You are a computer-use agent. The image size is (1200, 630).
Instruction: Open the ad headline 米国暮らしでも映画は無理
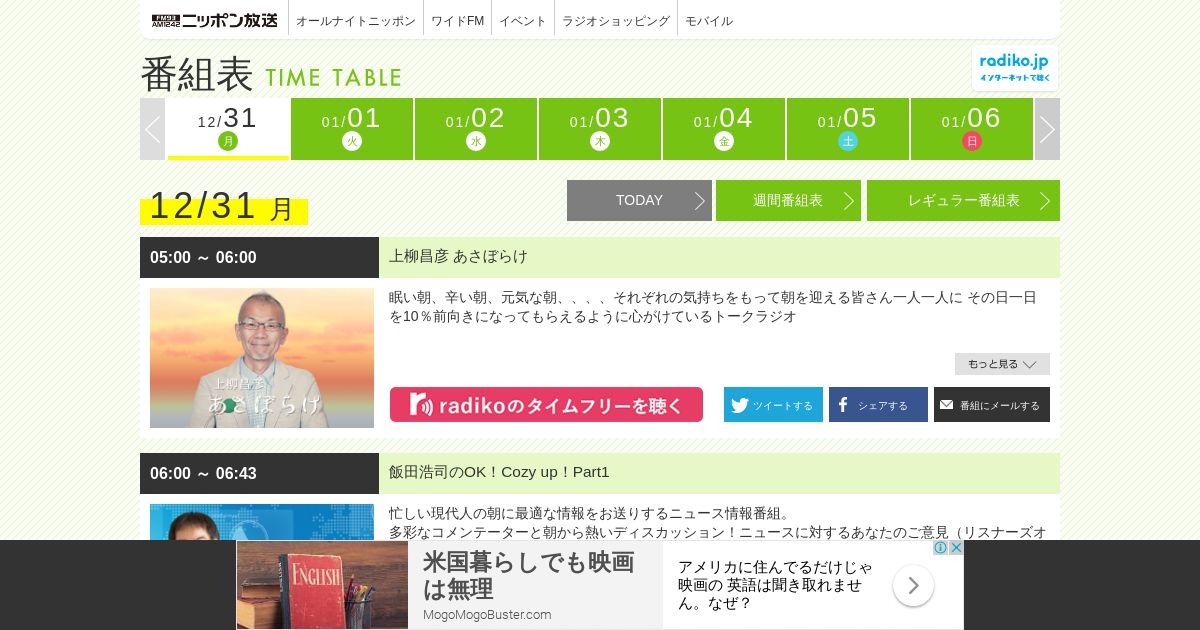528,575
